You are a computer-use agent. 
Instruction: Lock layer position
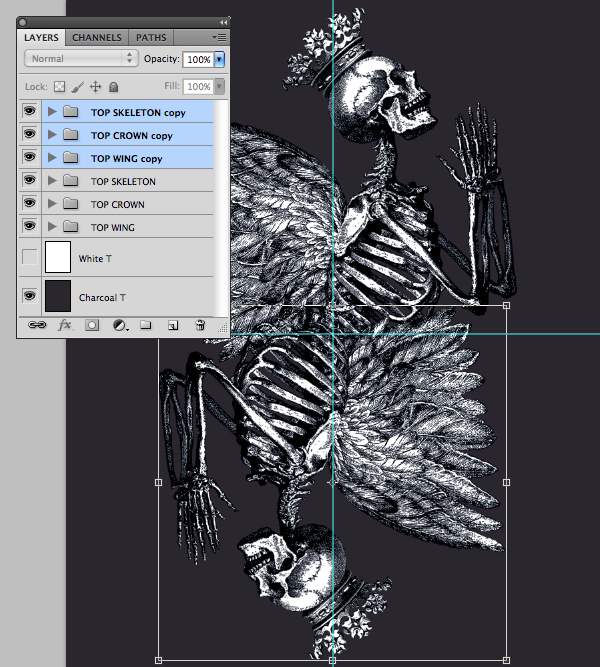coord(95,87)
